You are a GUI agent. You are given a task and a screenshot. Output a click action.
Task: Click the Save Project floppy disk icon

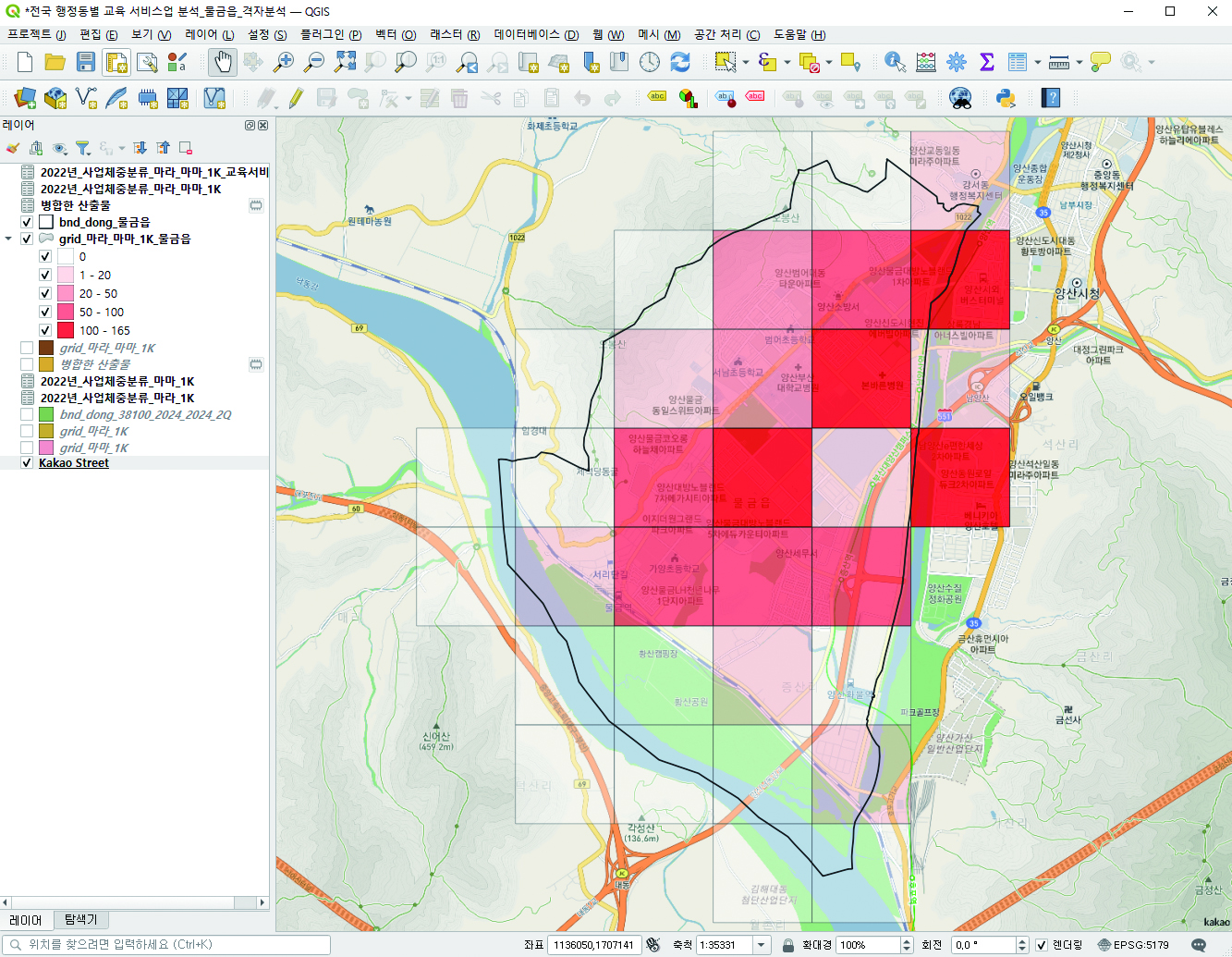click(x=86, y=62)
